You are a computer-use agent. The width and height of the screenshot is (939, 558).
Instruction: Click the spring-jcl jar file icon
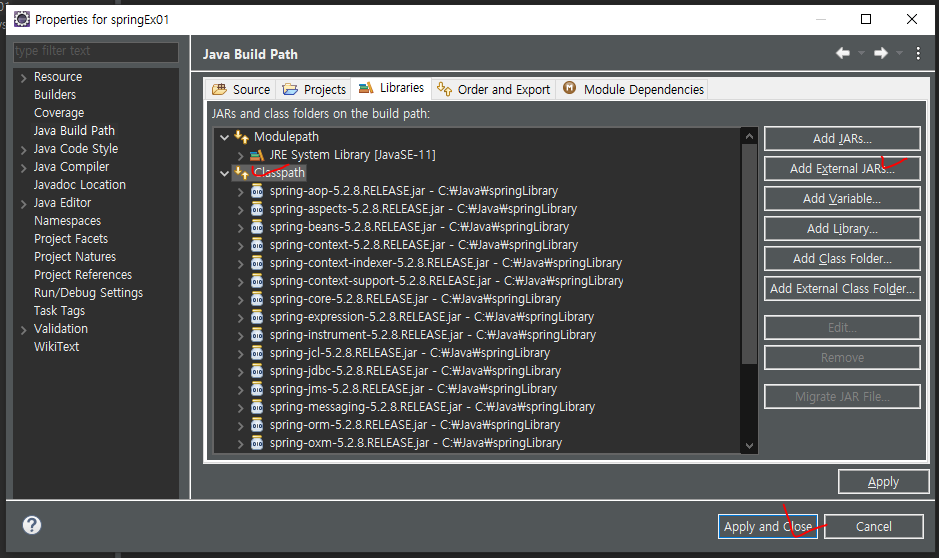click(x=257, y=353)
